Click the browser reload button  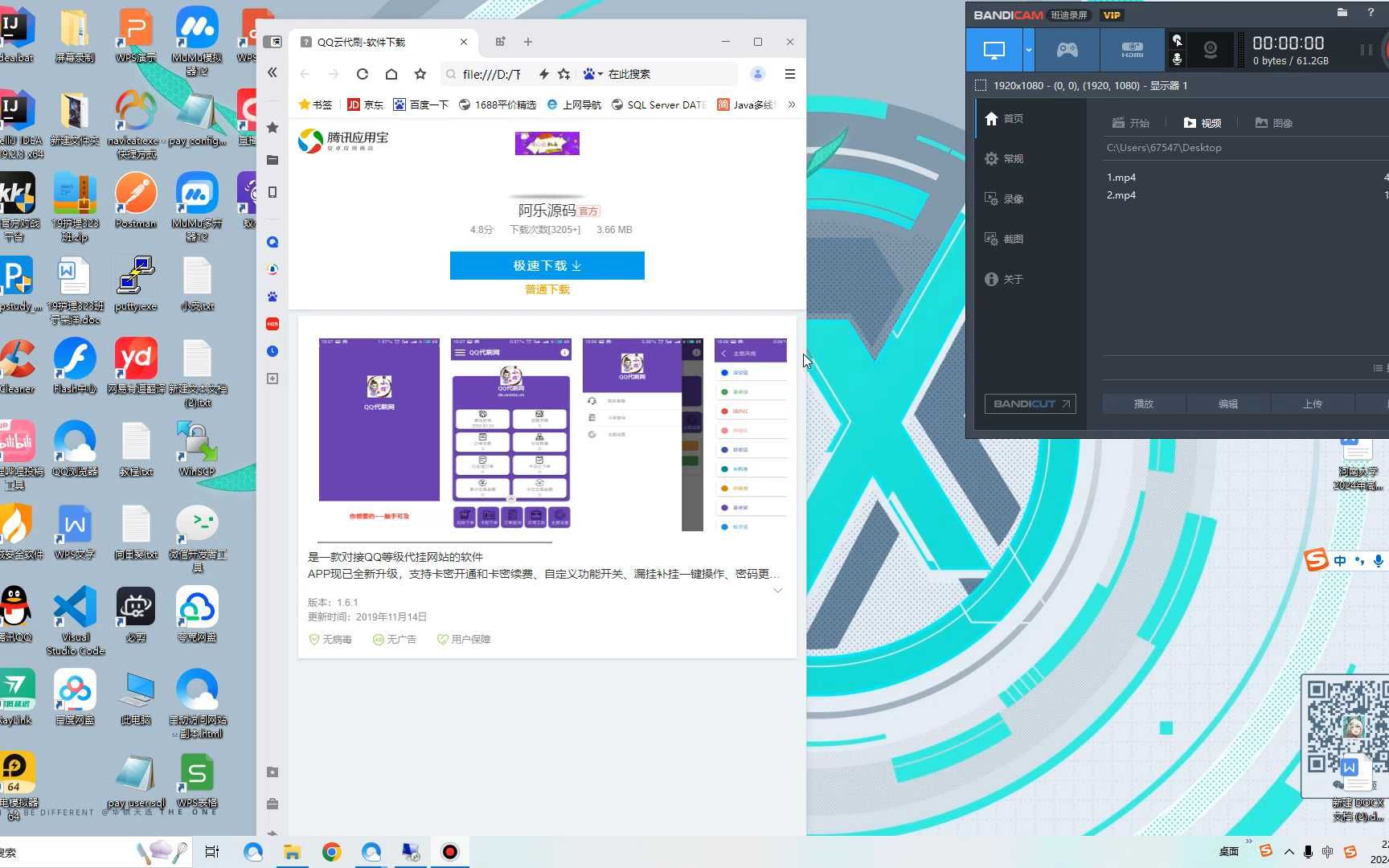(x=363, y=74)
